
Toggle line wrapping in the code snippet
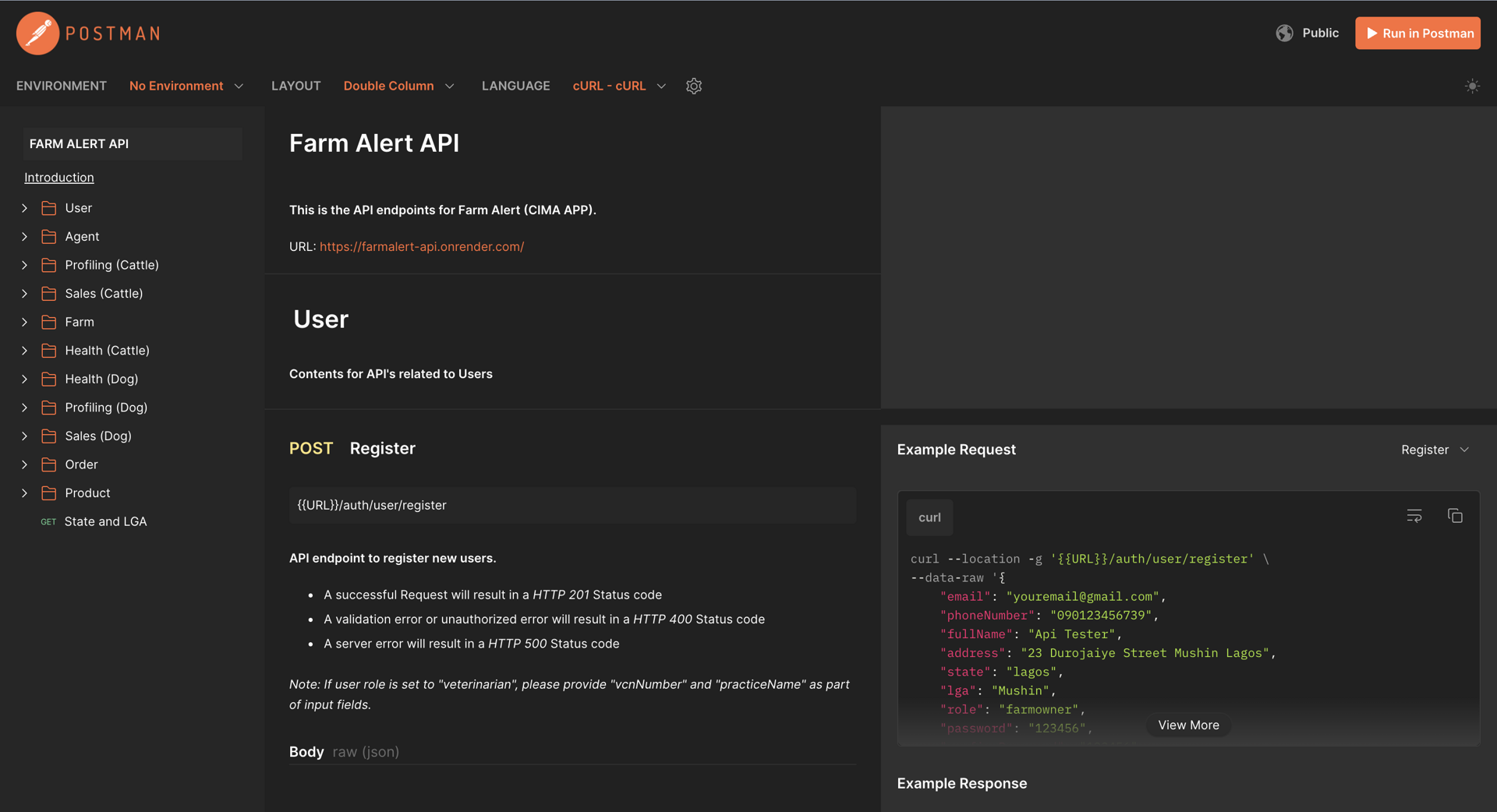point(1414,516)
